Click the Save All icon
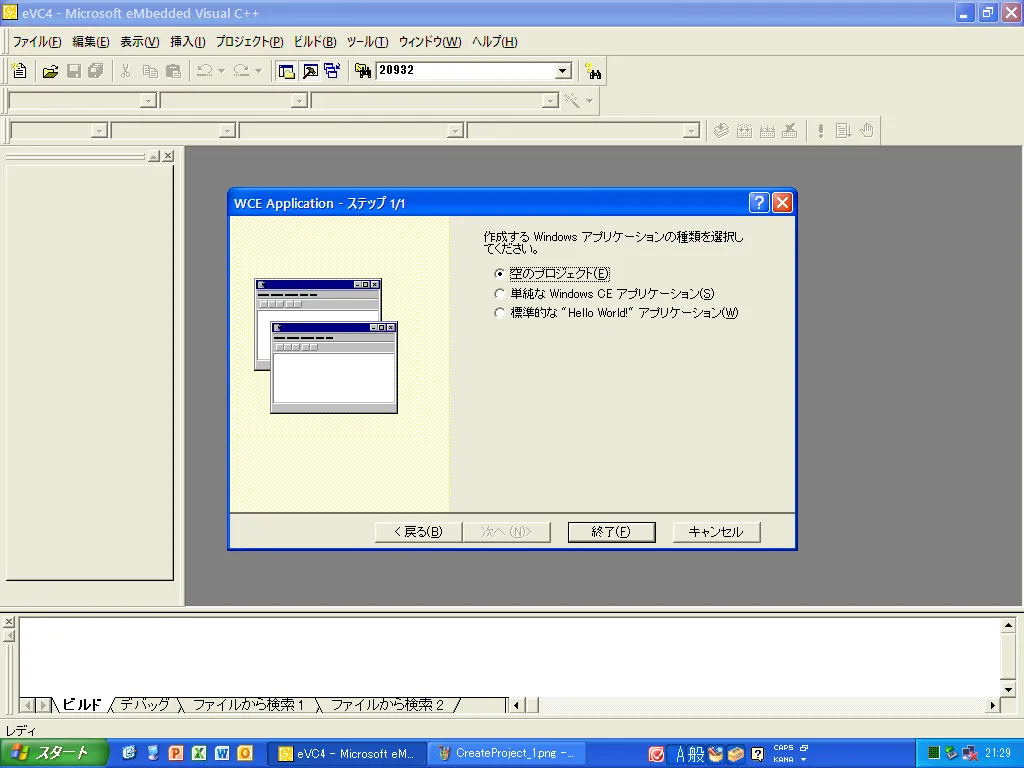Viewport: 1024px width, 768px height. pos(96,71)
